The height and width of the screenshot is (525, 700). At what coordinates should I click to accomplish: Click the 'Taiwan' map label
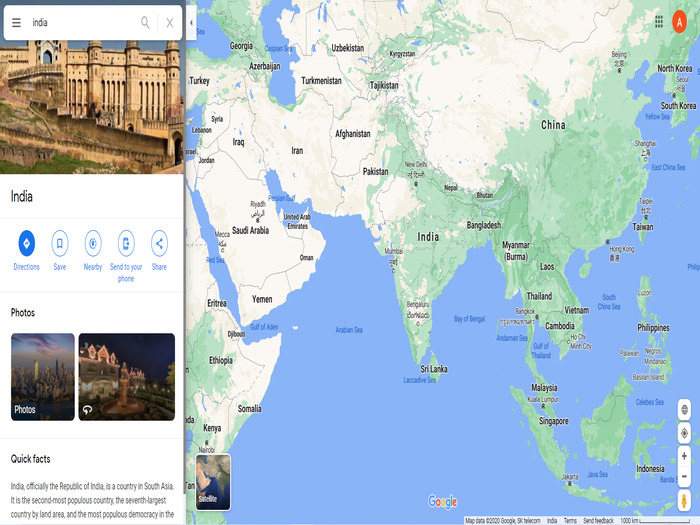coord(643,227)
